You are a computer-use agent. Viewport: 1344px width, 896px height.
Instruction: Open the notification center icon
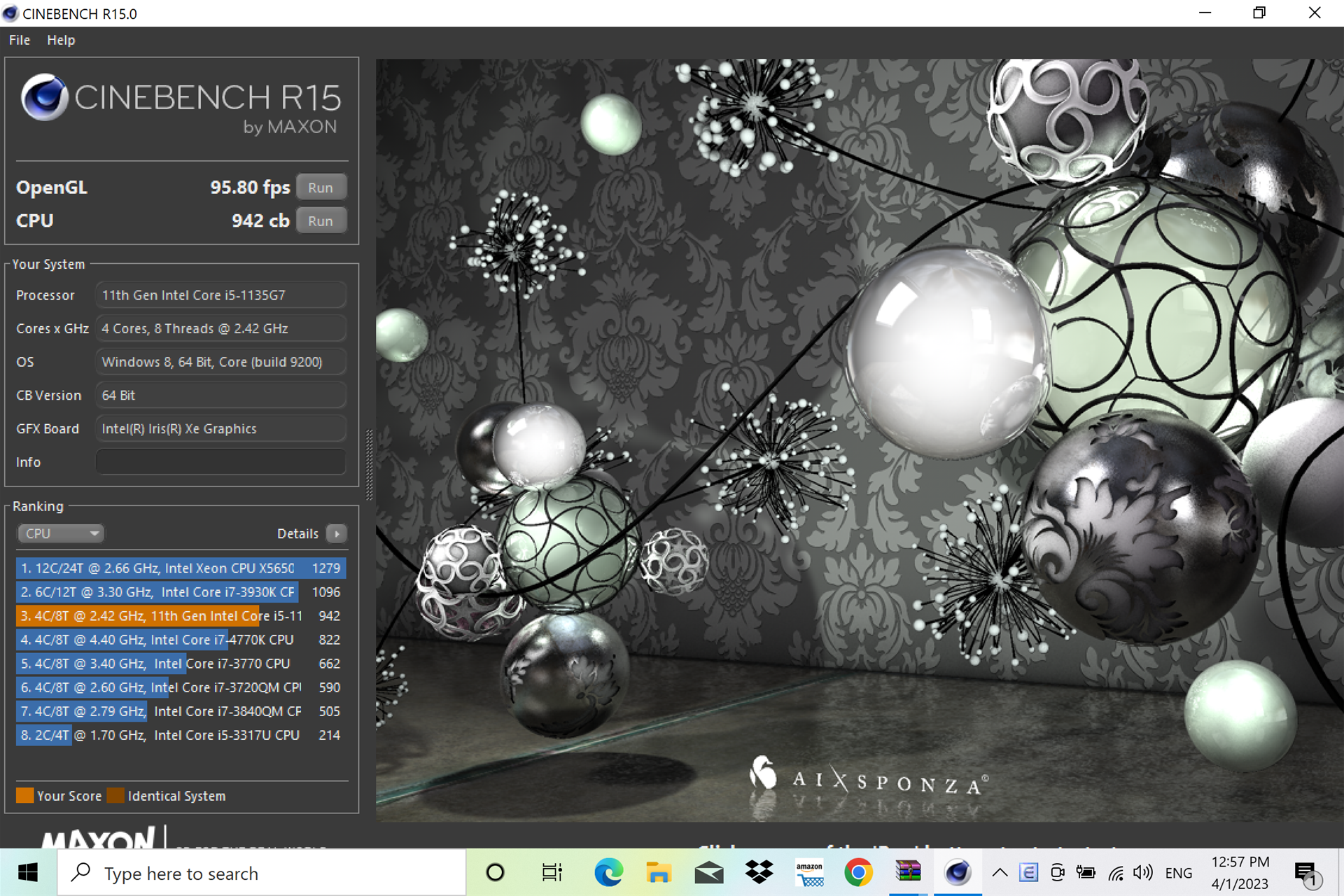click(1306, 874)
